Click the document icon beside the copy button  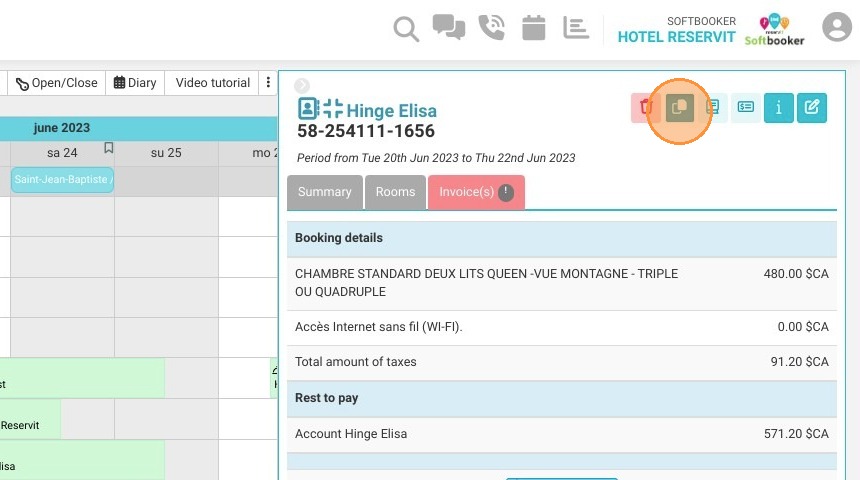(x=712, y=108)
